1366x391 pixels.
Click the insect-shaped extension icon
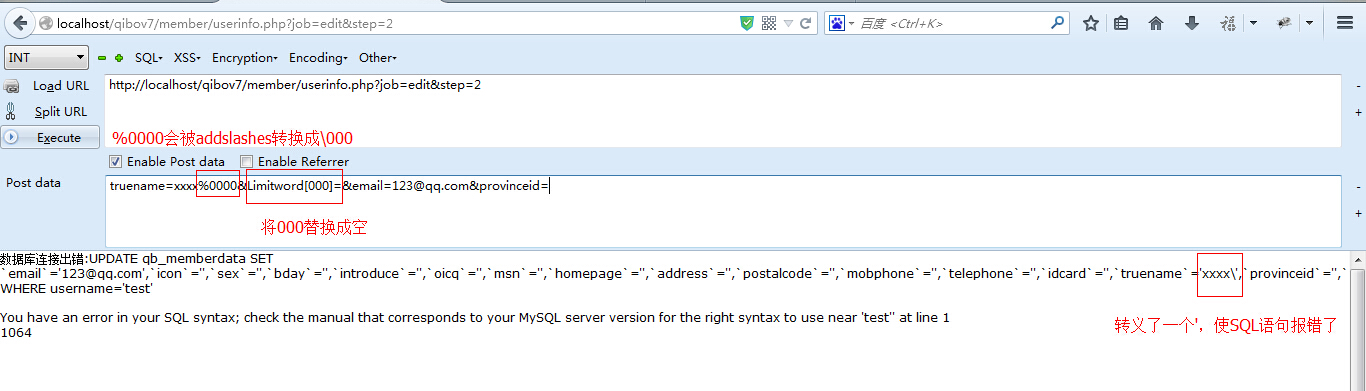click(1284, 22)
